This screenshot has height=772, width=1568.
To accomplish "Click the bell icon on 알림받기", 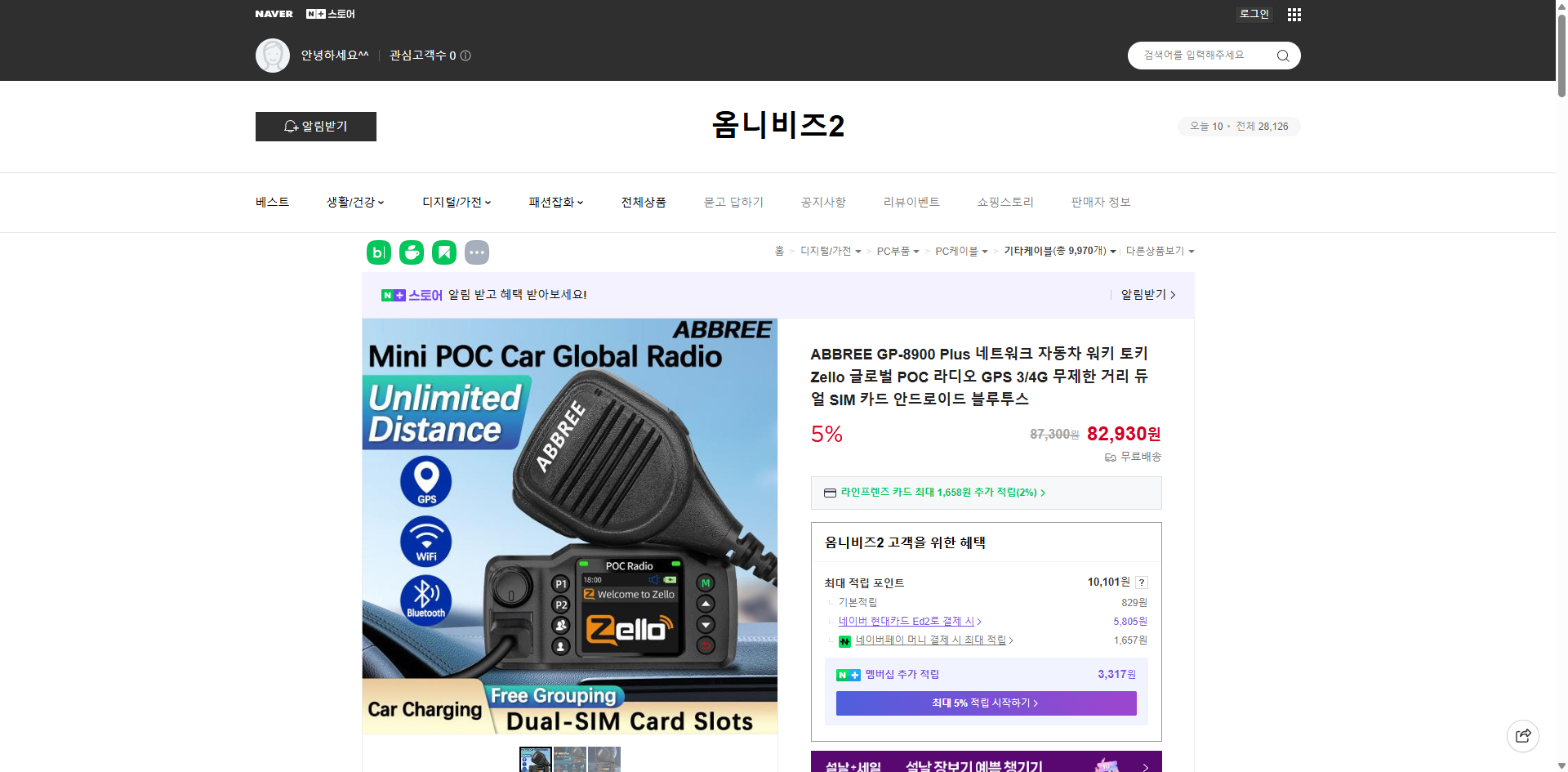I will click(291, 127).
